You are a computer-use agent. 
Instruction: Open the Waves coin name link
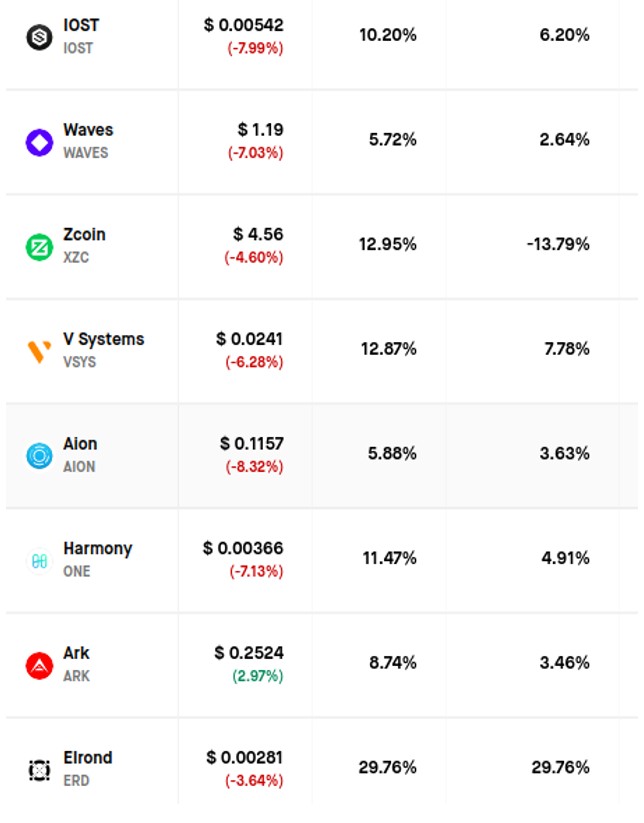[x=88, y=130]
